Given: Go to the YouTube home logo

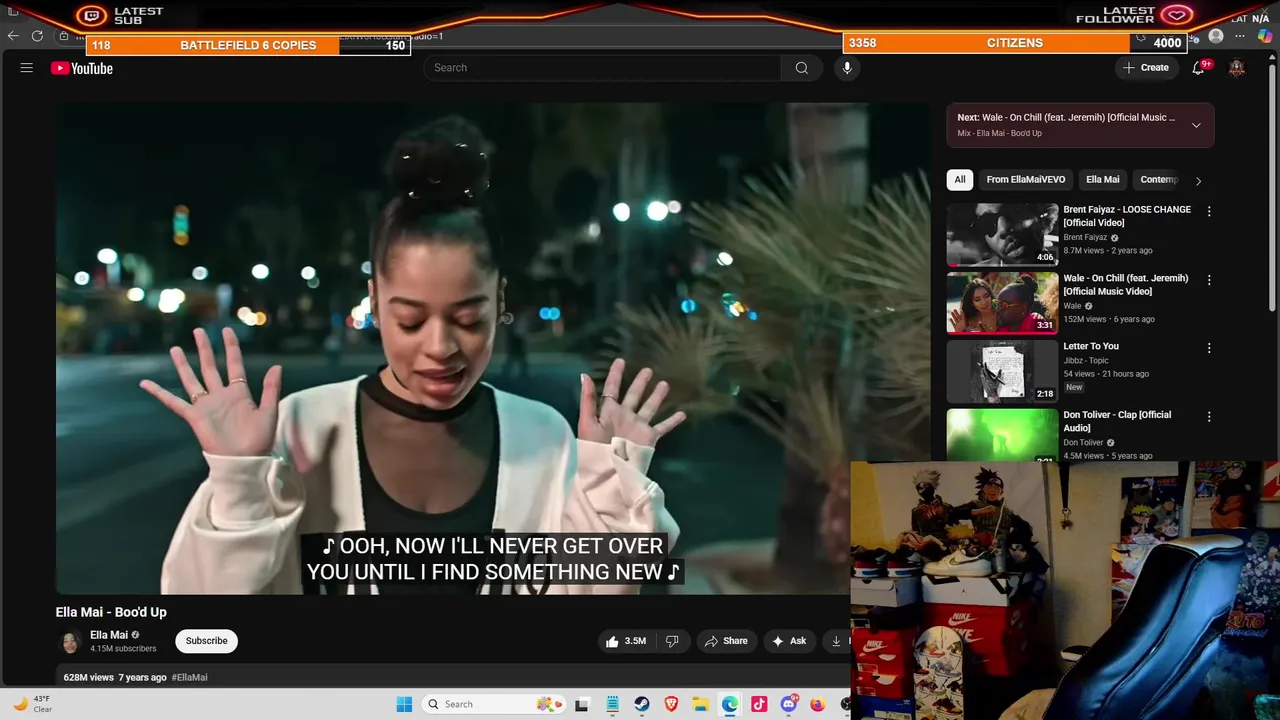Looking at the screenshot, I should tap(82, 68).
